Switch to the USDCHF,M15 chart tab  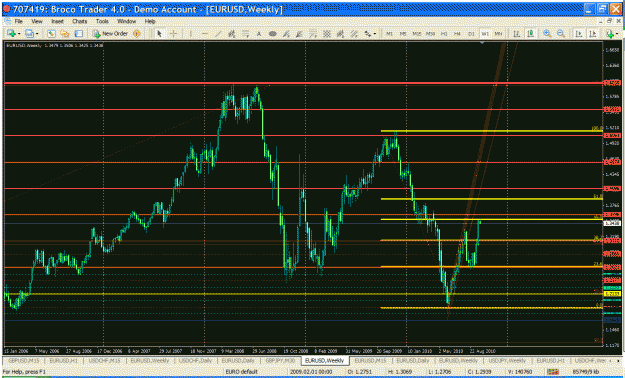(105, 360)
